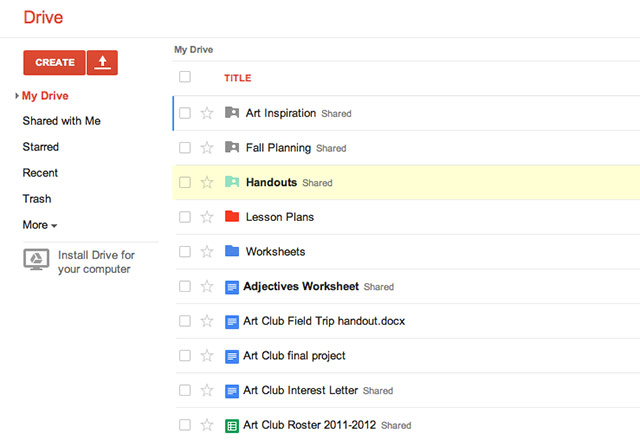Open the Art Club Interest Letter document

coord(300,391)
